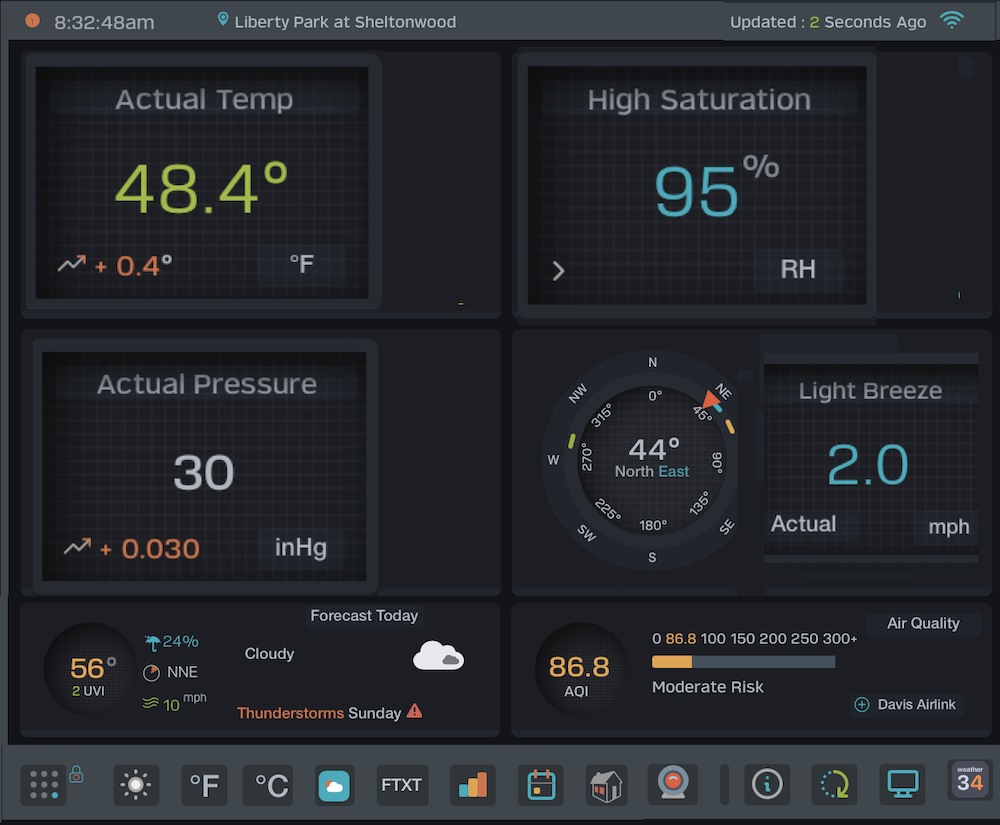Click the 'Cloudy' forecast text
This screenshot has height=825, width=1000.
[x=269, y=654]
